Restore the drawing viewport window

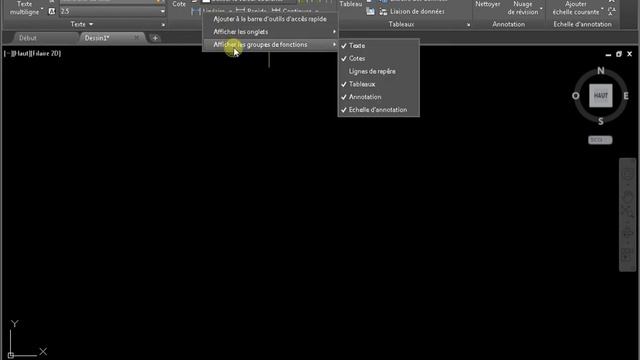click(619, 54)
